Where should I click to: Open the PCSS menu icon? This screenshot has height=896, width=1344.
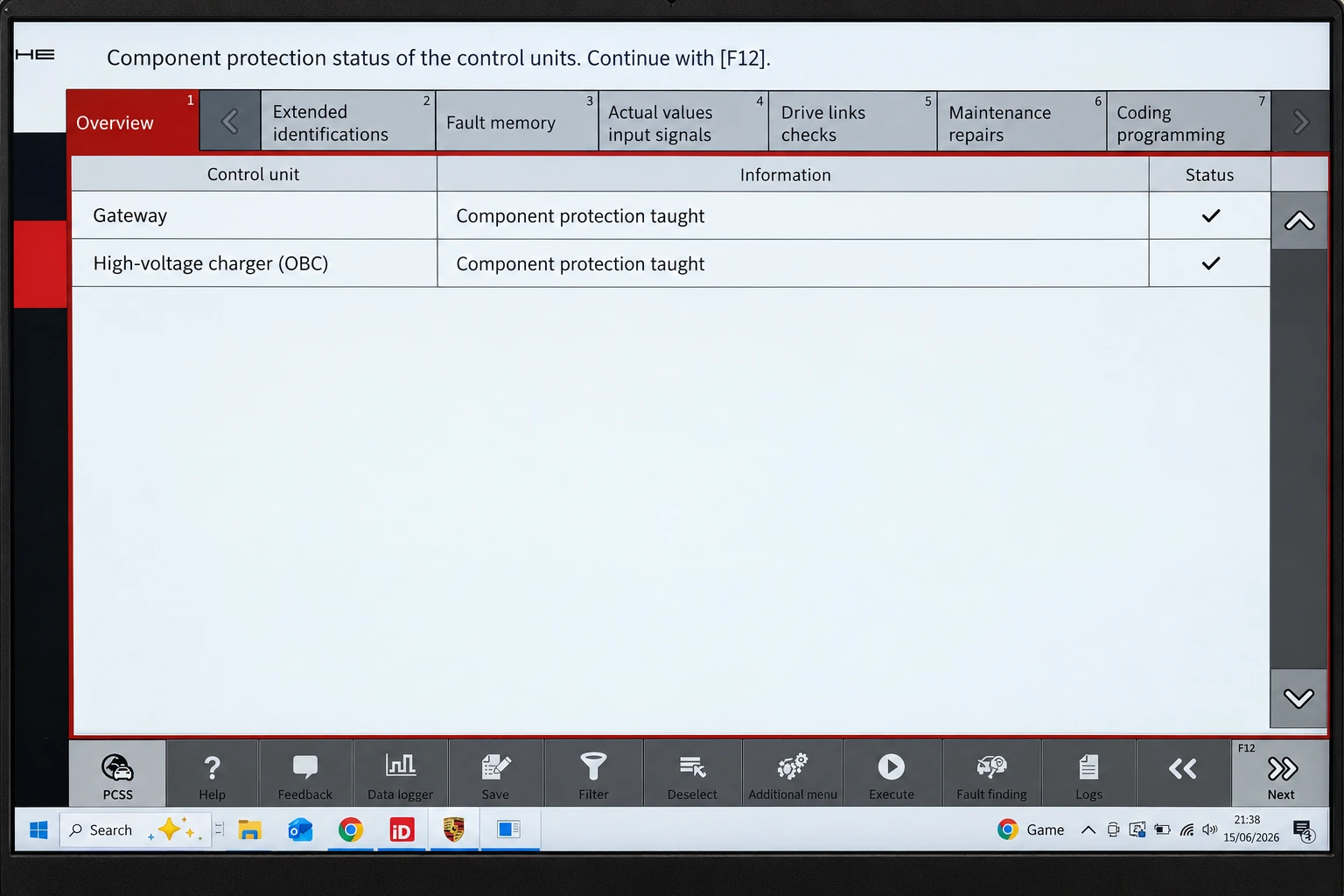tap(117, 773)
